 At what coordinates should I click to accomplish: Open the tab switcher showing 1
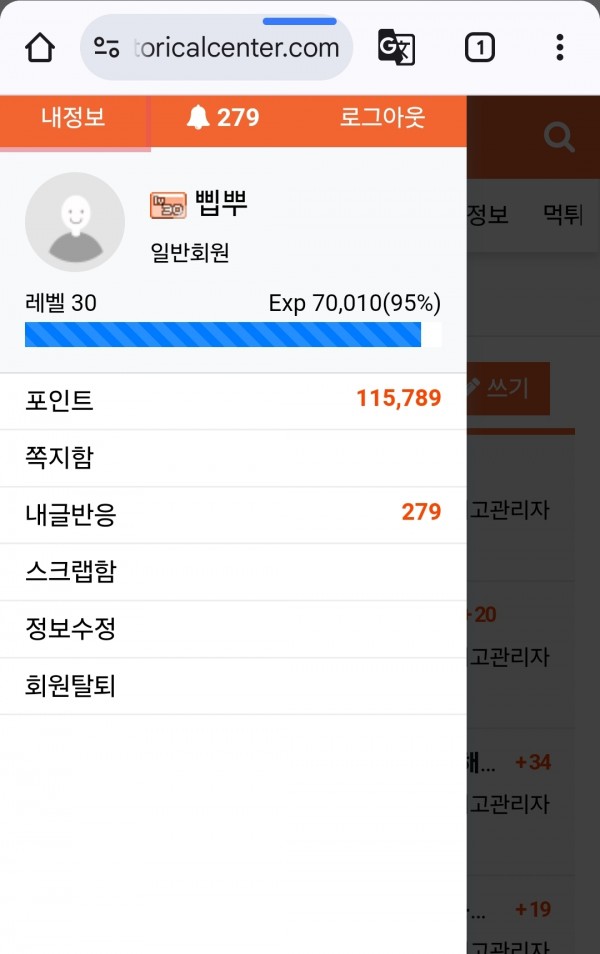(480, 47)
